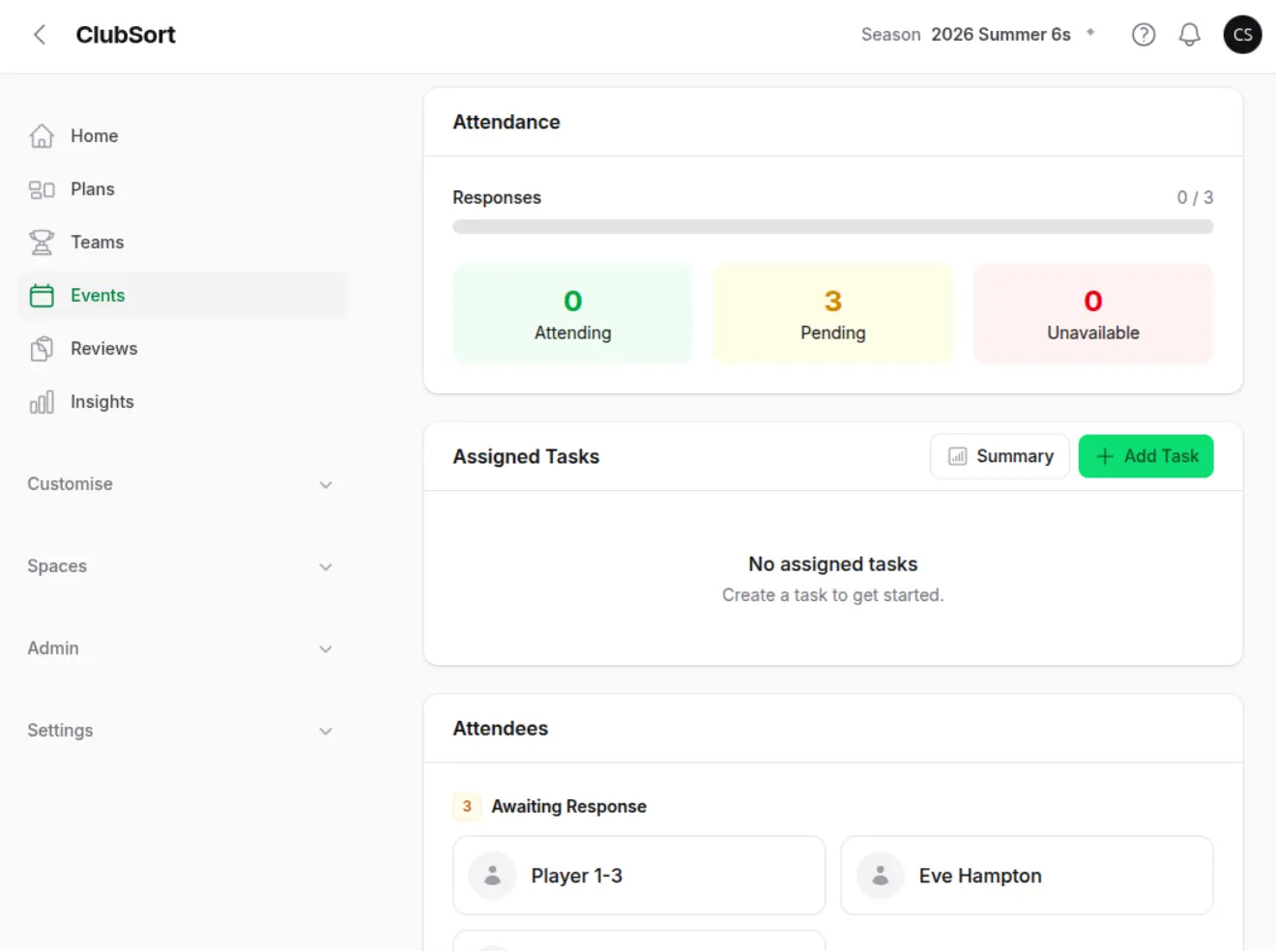
Task: Click the back arrow next to ClubSort
Action: pos(40,35)
